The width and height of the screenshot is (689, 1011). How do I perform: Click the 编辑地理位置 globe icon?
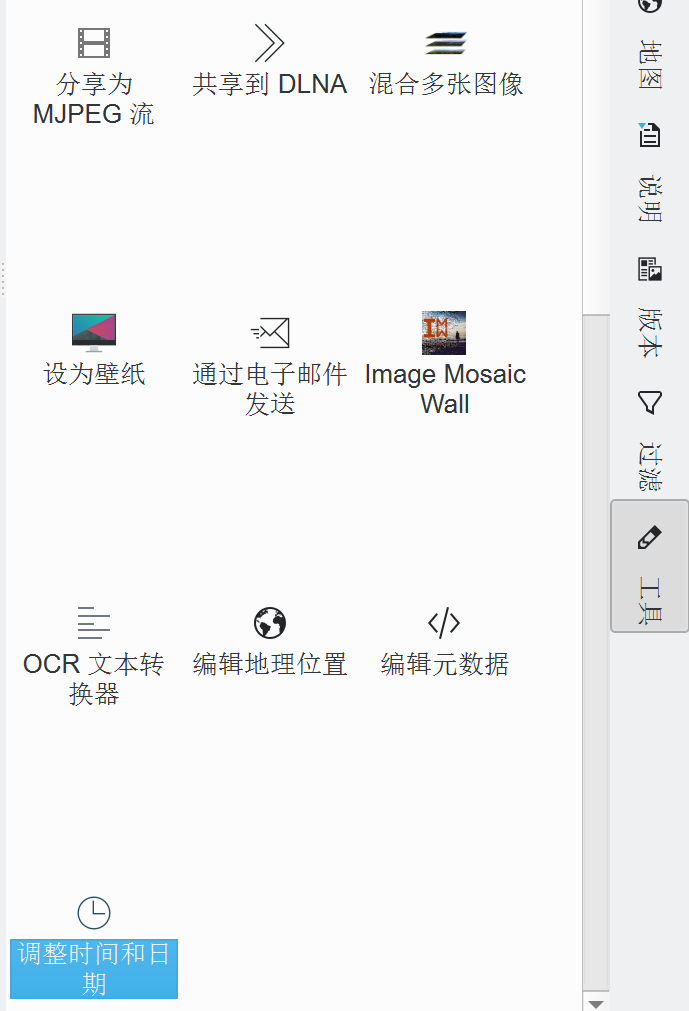(x=269, y=622)
